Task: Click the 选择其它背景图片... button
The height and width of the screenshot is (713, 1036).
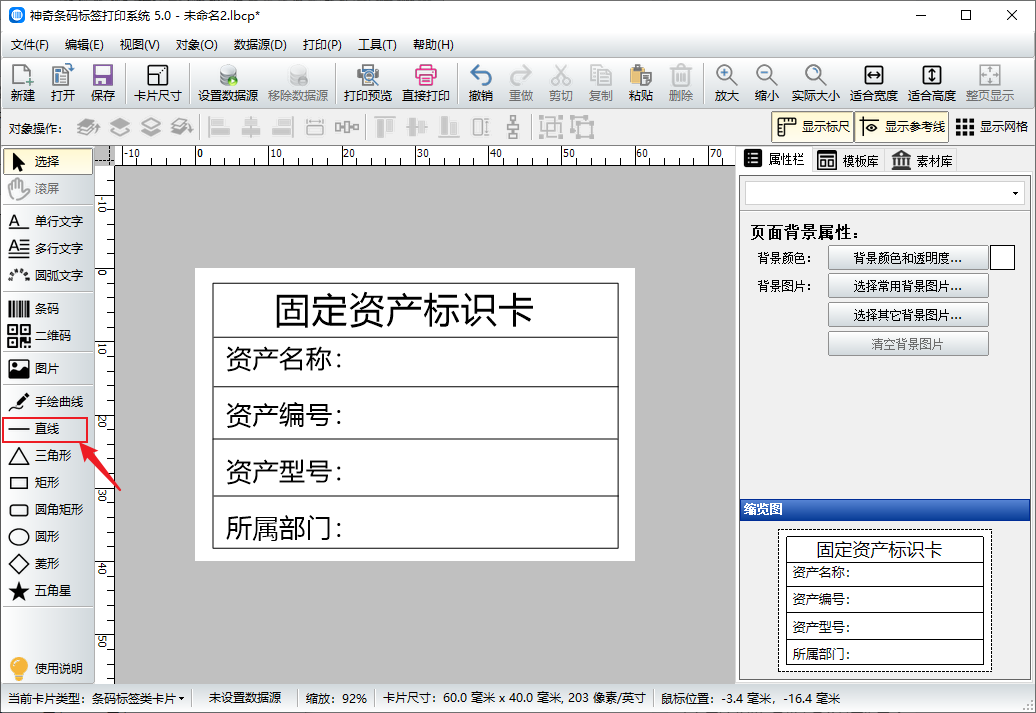Action: coord(908,315)
